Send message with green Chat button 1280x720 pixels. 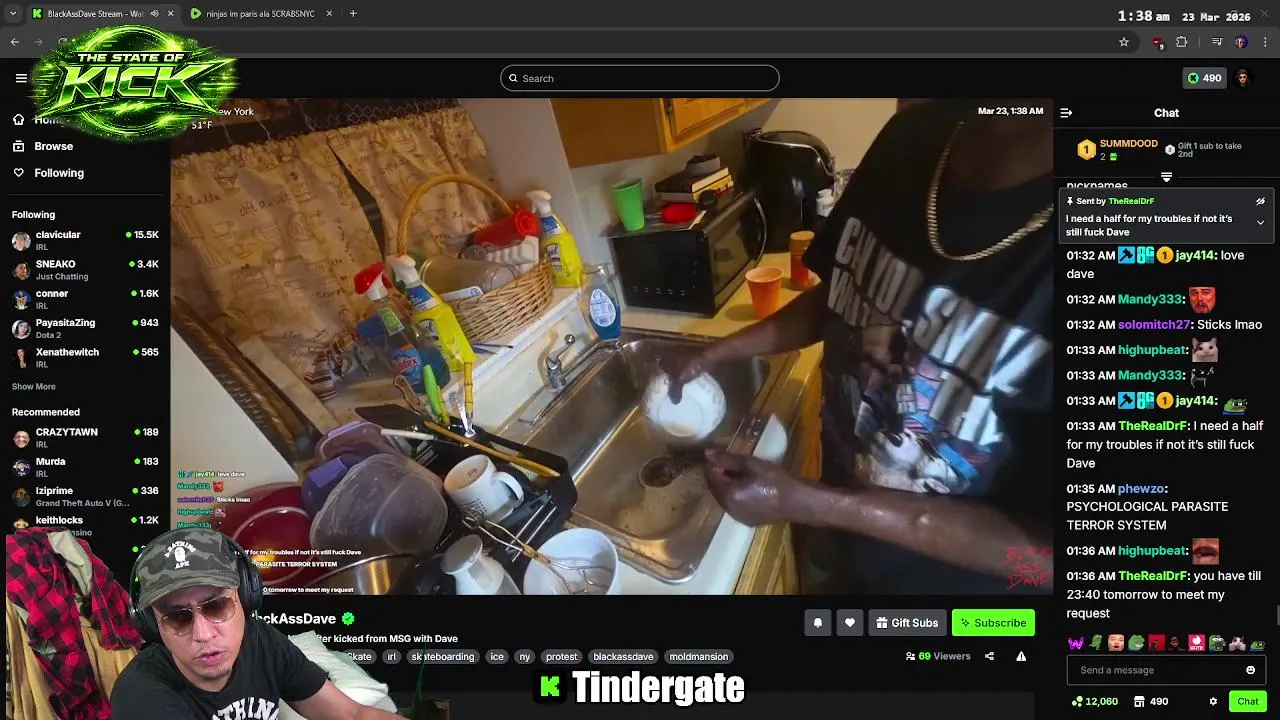(x=1247, y=701)
